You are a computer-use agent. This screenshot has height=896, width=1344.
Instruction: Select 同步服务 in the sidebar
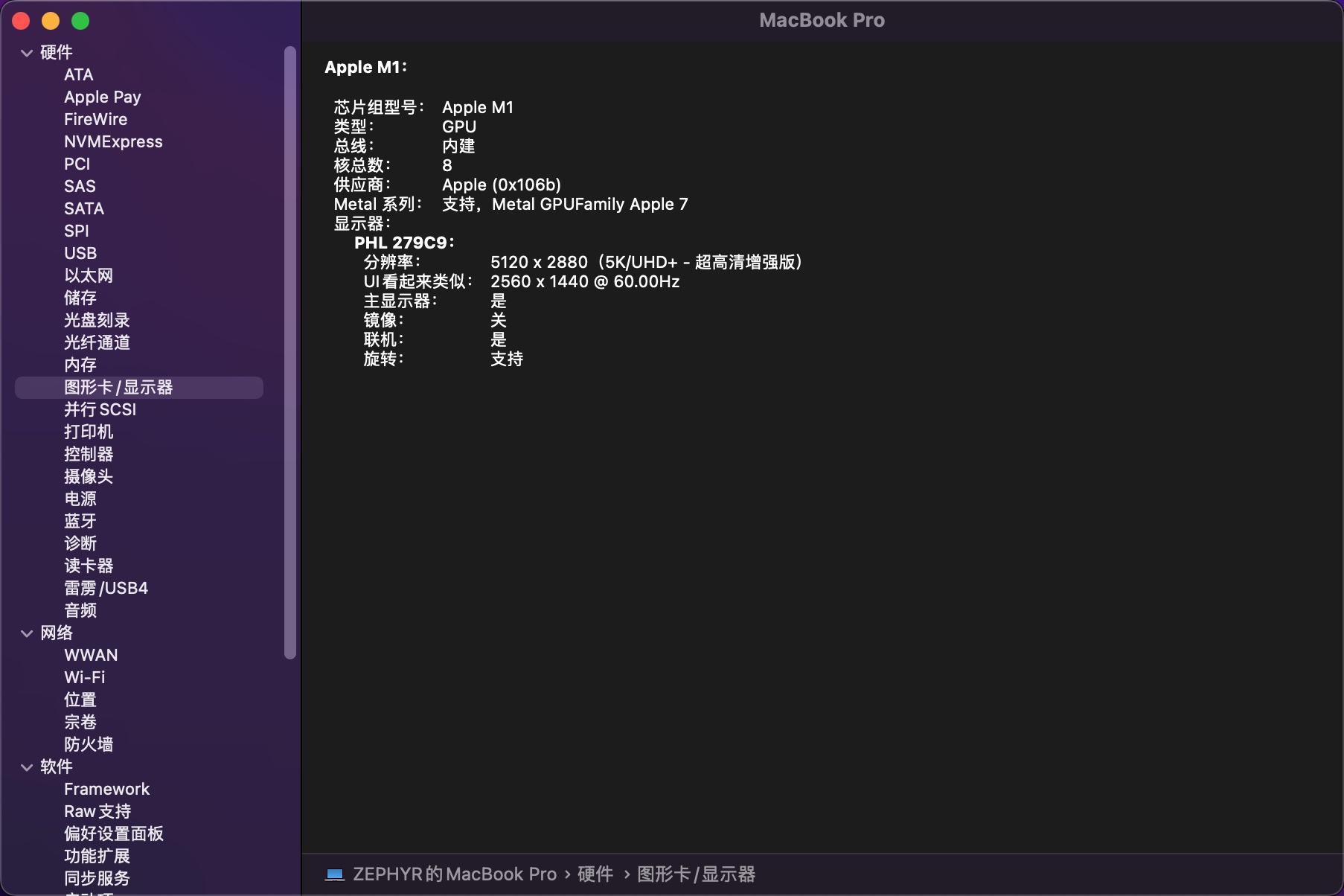click(97, 879)
